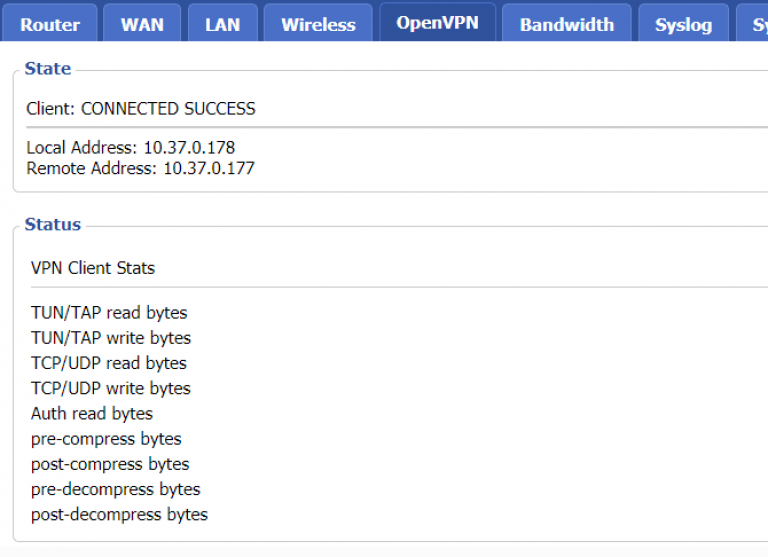Go to the Wireless tab
The height and width of the screenshot is (557, 768).
tap(318, 25)
